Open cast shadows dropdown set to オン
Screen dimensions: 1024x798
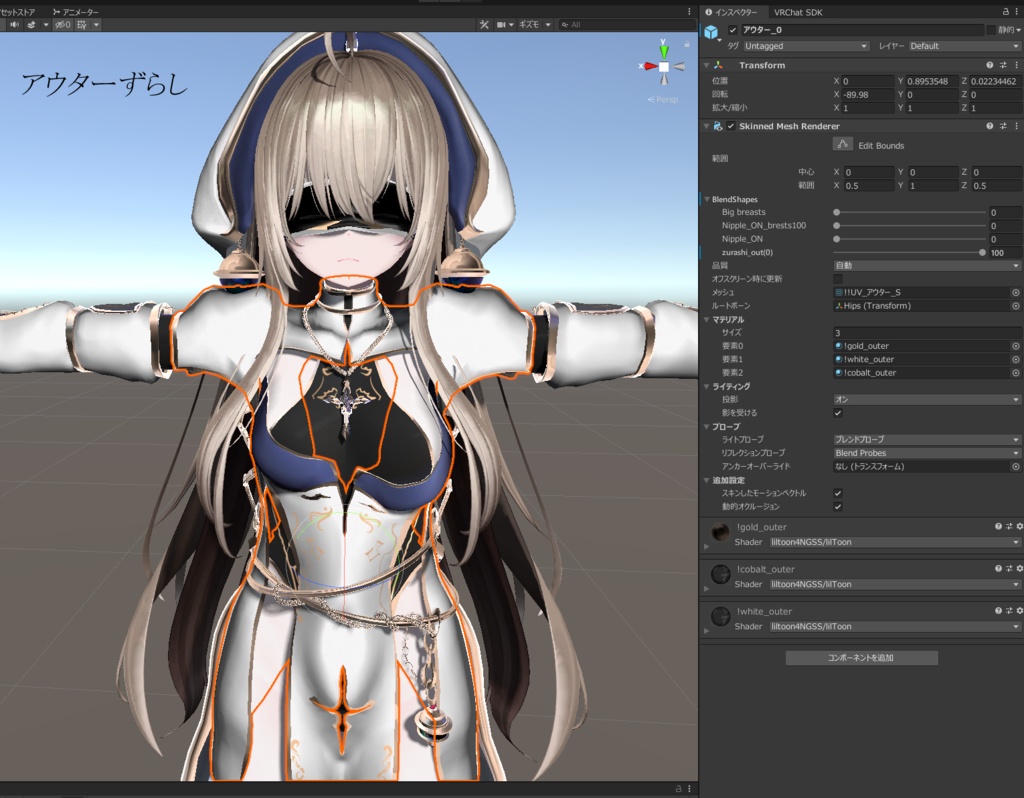(x=927, y=400)
